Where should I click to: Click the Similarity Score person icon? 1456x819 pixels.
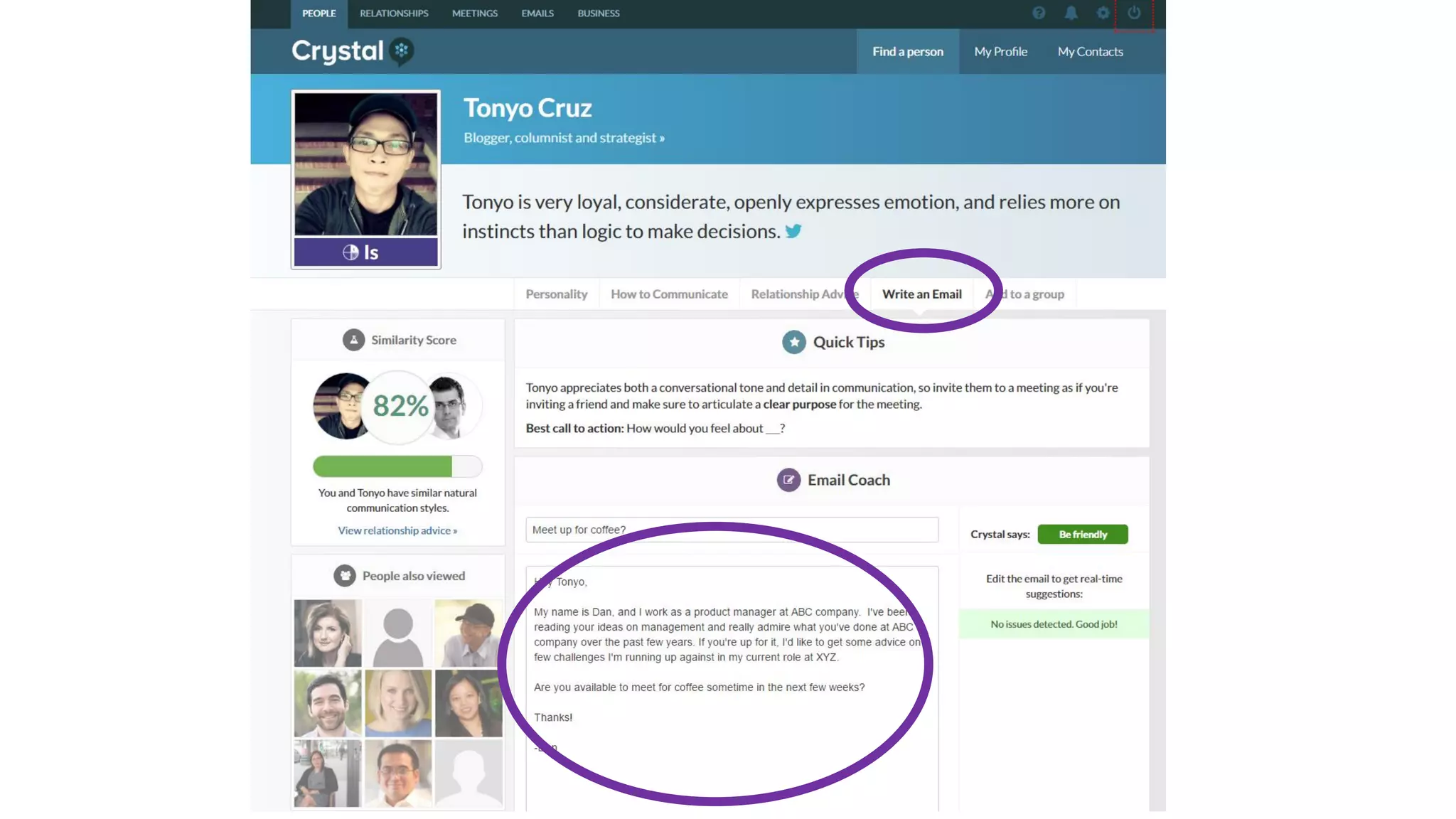[353, 340]
